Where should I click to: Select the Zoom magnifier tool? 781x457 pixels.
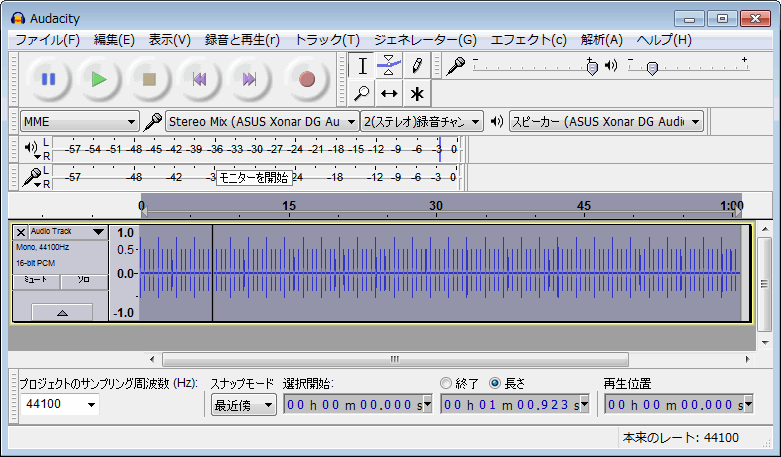click(x=362, y=93)
